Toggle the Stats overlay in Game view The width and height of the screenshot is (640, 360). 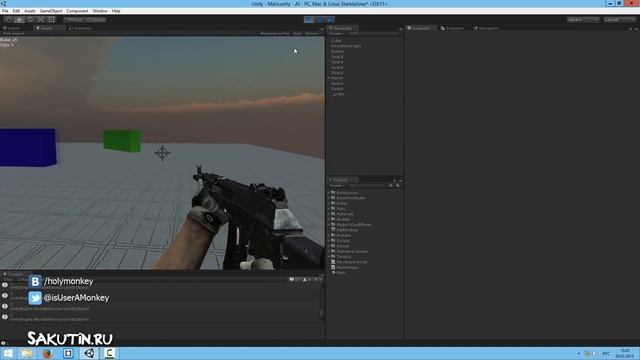pos(298,33)
